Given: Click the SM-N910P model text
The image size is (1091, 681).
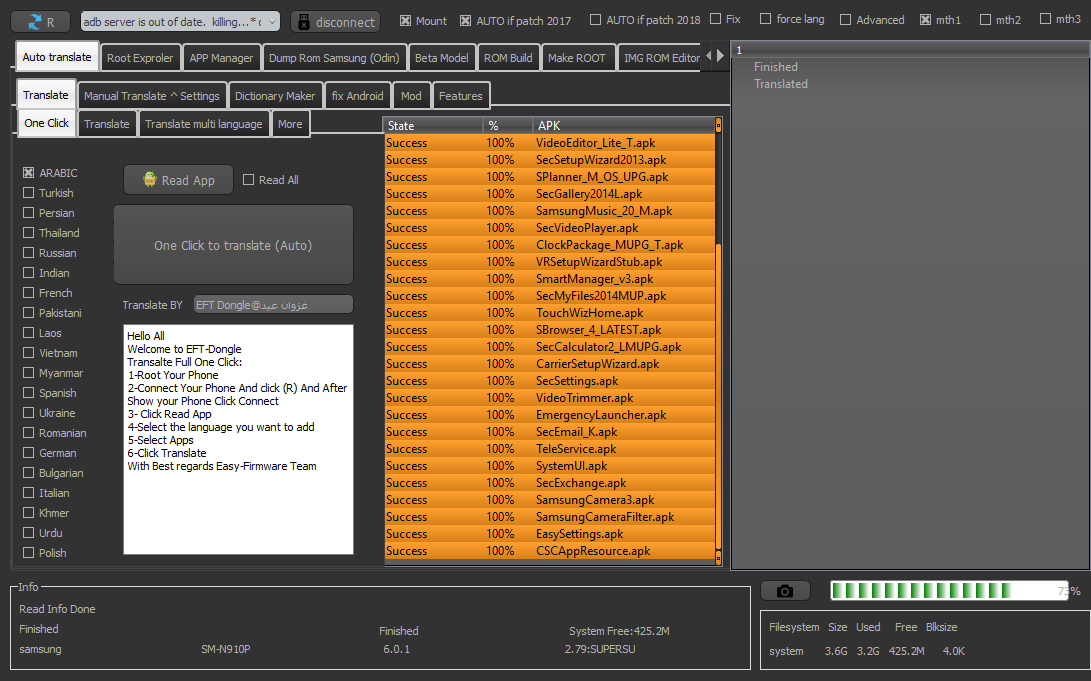Looking at the screenshot, I should (x=225, y=649).
